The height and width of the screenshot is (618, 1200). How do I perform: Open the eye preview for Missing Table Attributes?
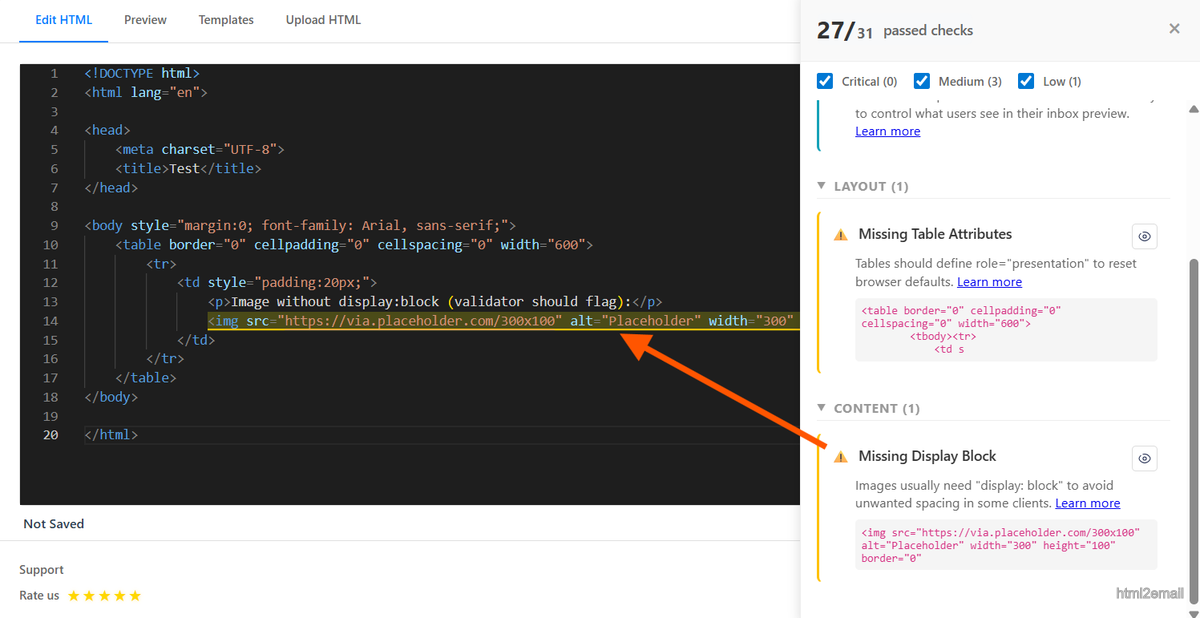1144,236
